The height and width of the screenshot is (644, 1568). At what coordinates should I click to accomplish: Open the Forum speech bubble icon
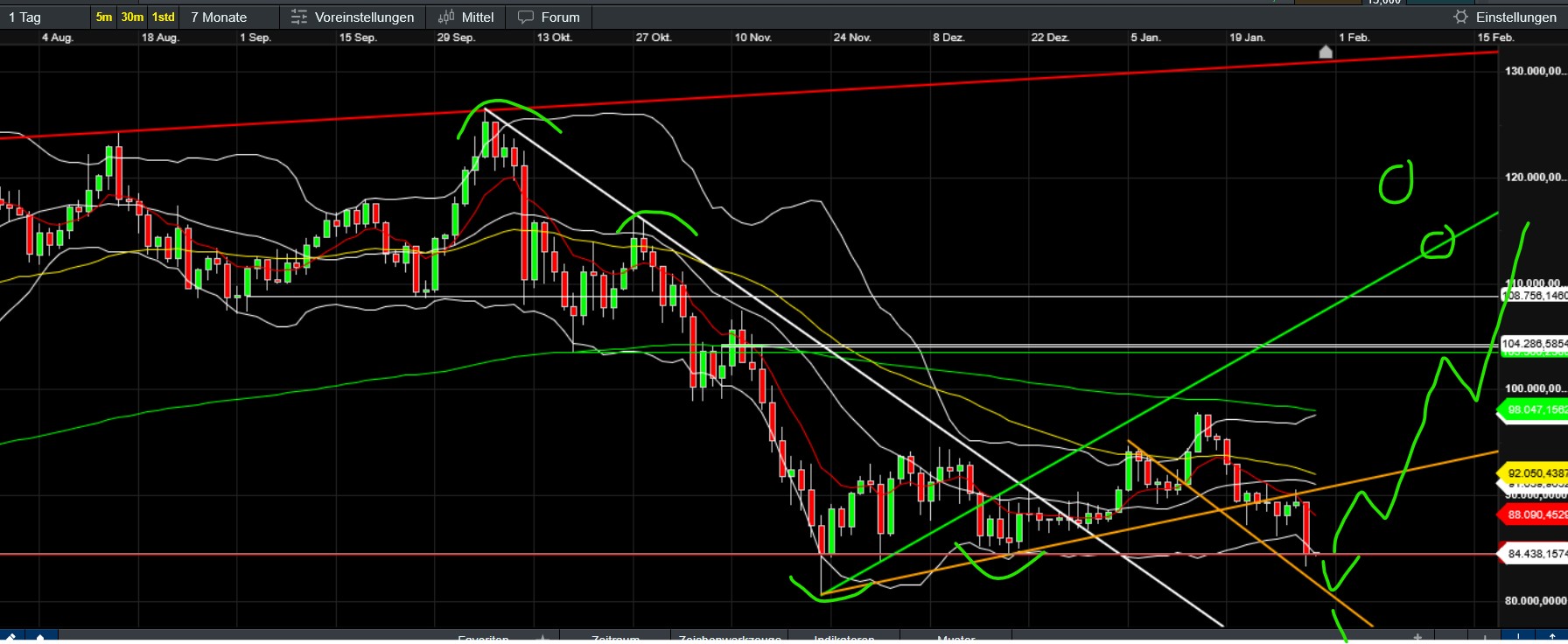526,17
